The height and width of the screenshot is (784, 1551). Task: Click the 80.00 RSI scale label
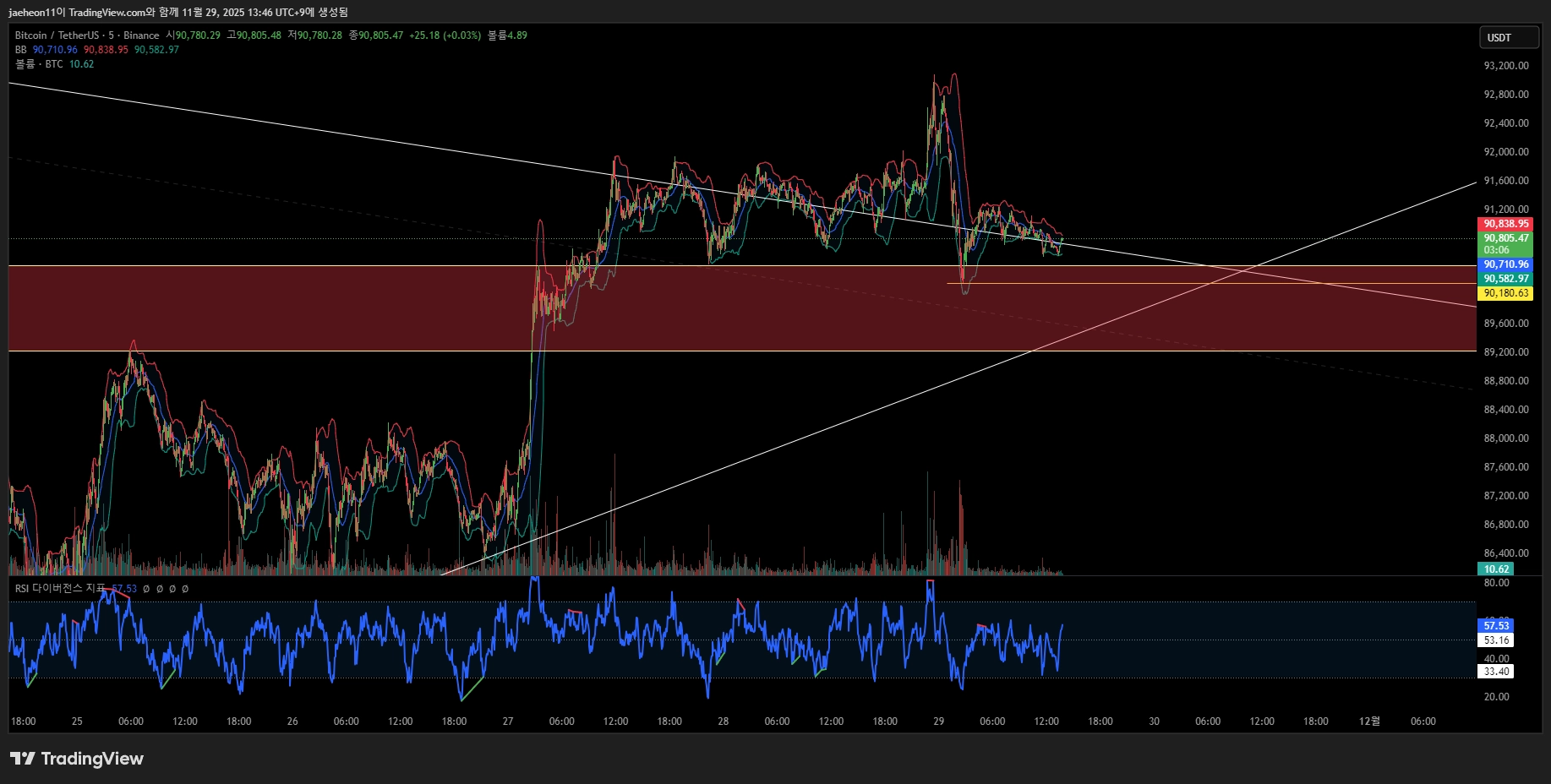click(1496, 583)
